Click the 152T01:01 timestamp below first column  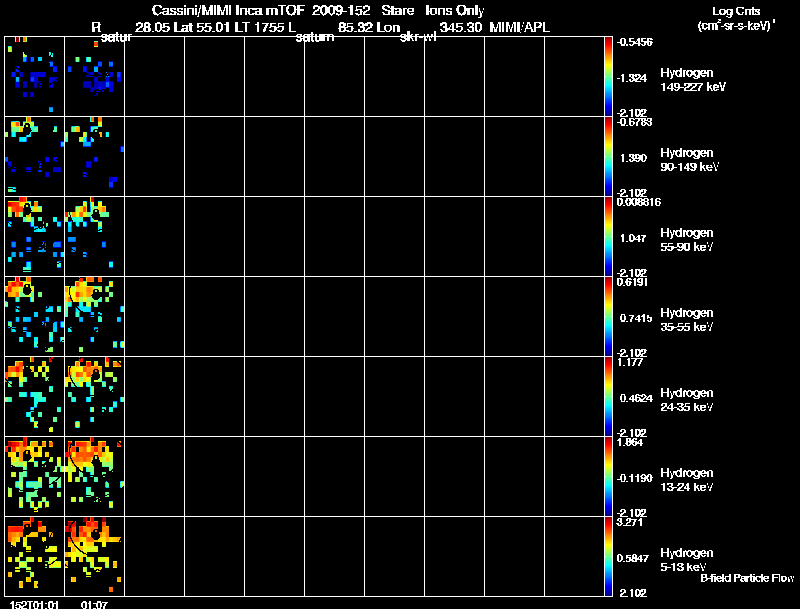(34, 604)
